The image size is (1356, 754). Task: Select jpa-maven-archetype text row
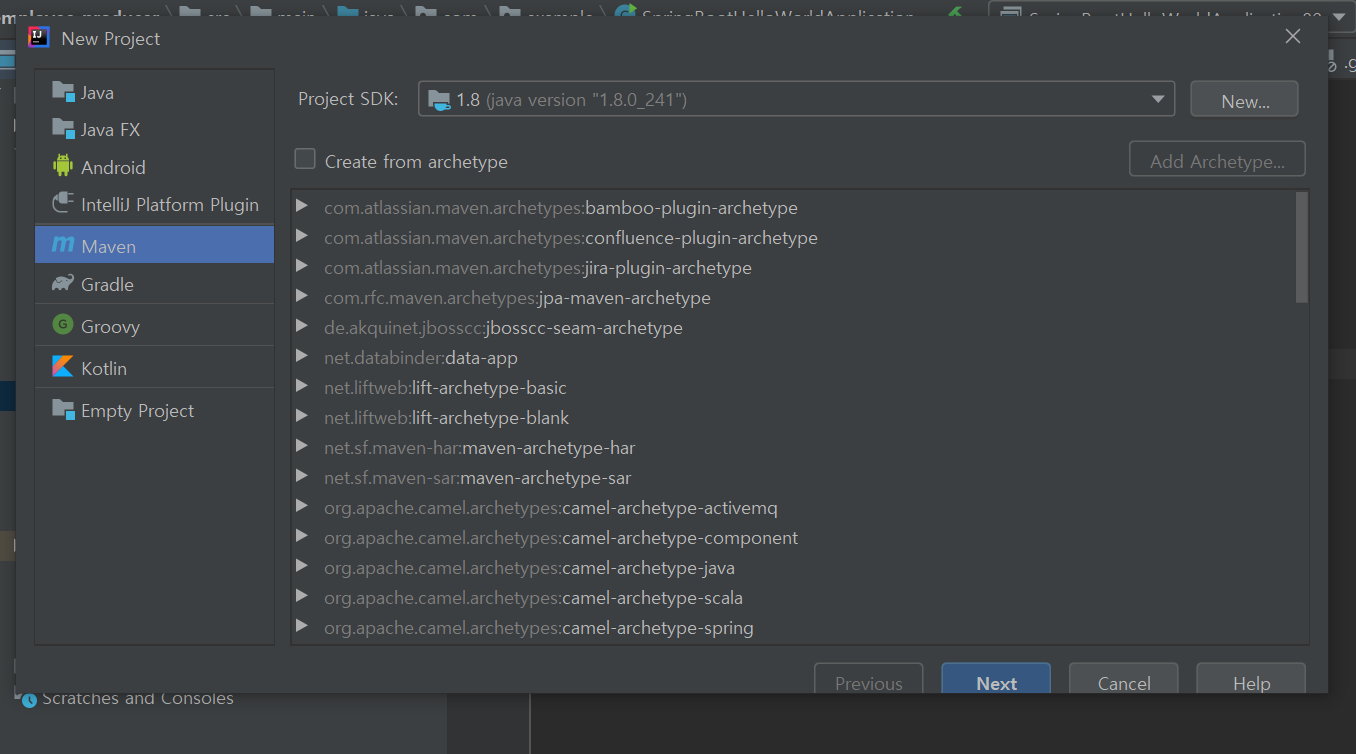point(517,298)
